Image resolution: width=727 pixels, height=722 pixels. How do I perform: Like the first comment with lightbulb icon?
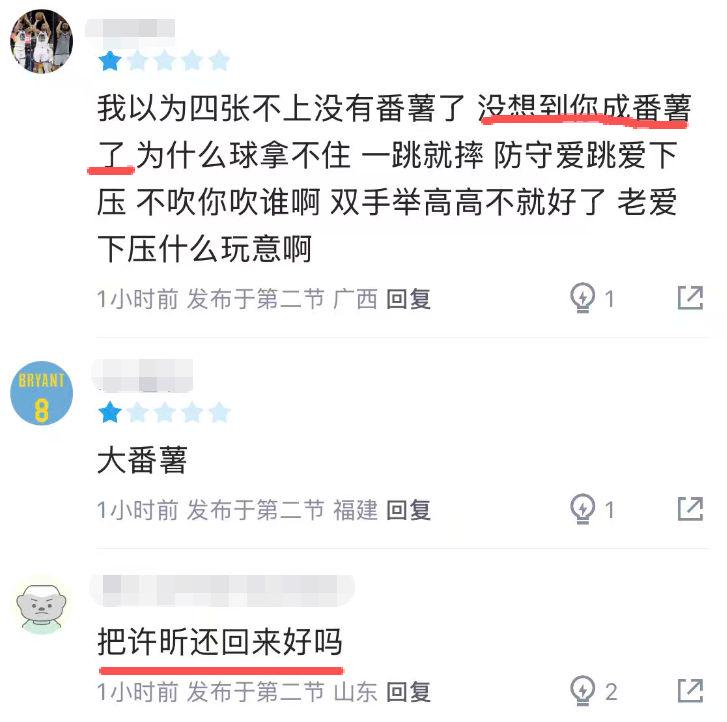[x=582, y=298]
